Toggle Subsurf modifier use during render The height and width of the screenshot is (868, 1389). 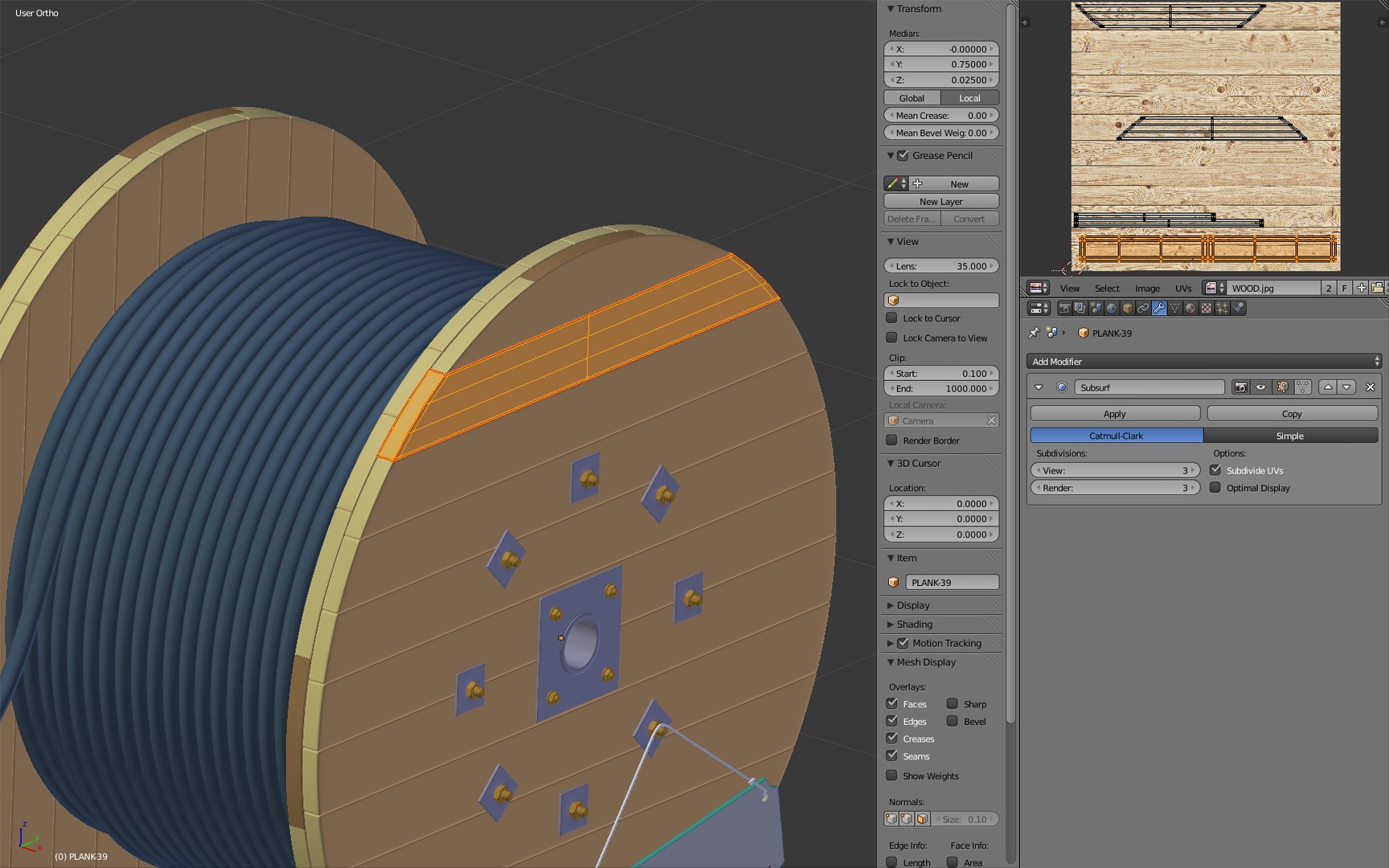pos(1241,387)
